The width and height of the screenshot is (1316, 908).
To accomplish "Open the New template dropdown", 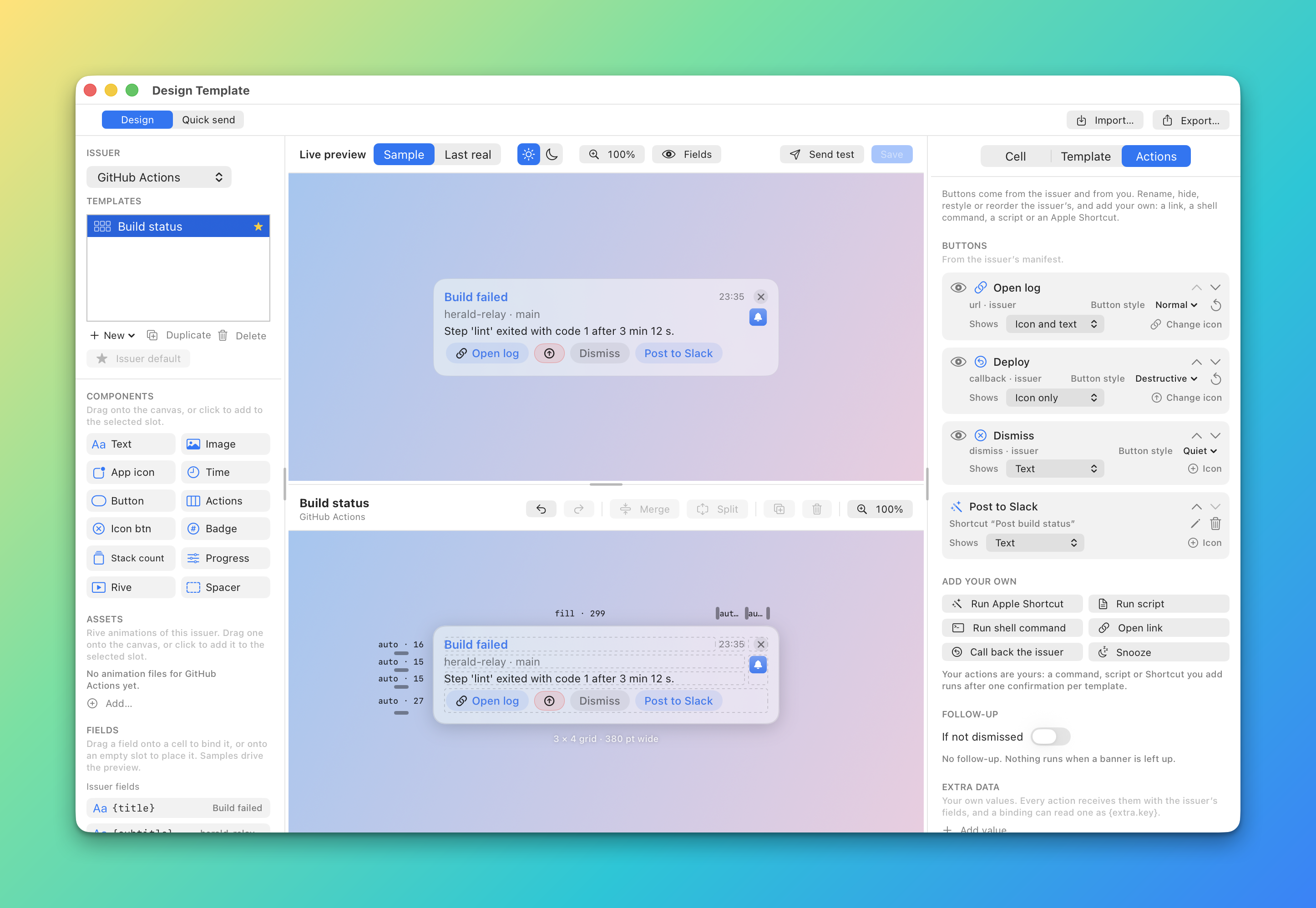I will tap(113, 336).
